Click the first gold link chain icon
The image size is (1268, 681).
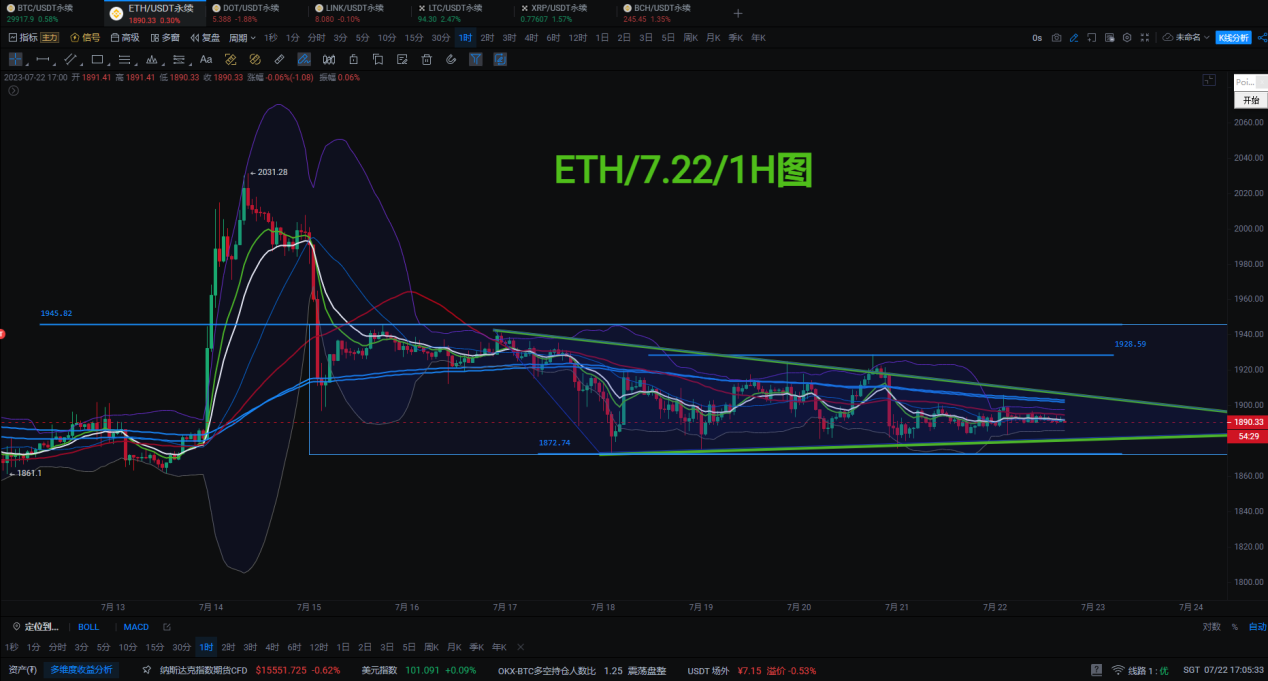[230, 59]
